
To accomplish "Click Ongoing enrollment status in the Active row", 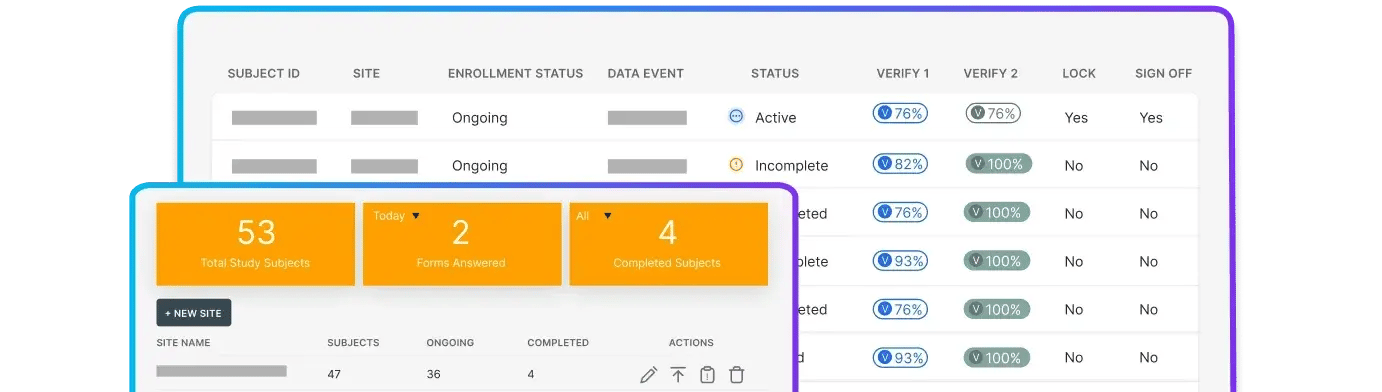I will 479,117.
